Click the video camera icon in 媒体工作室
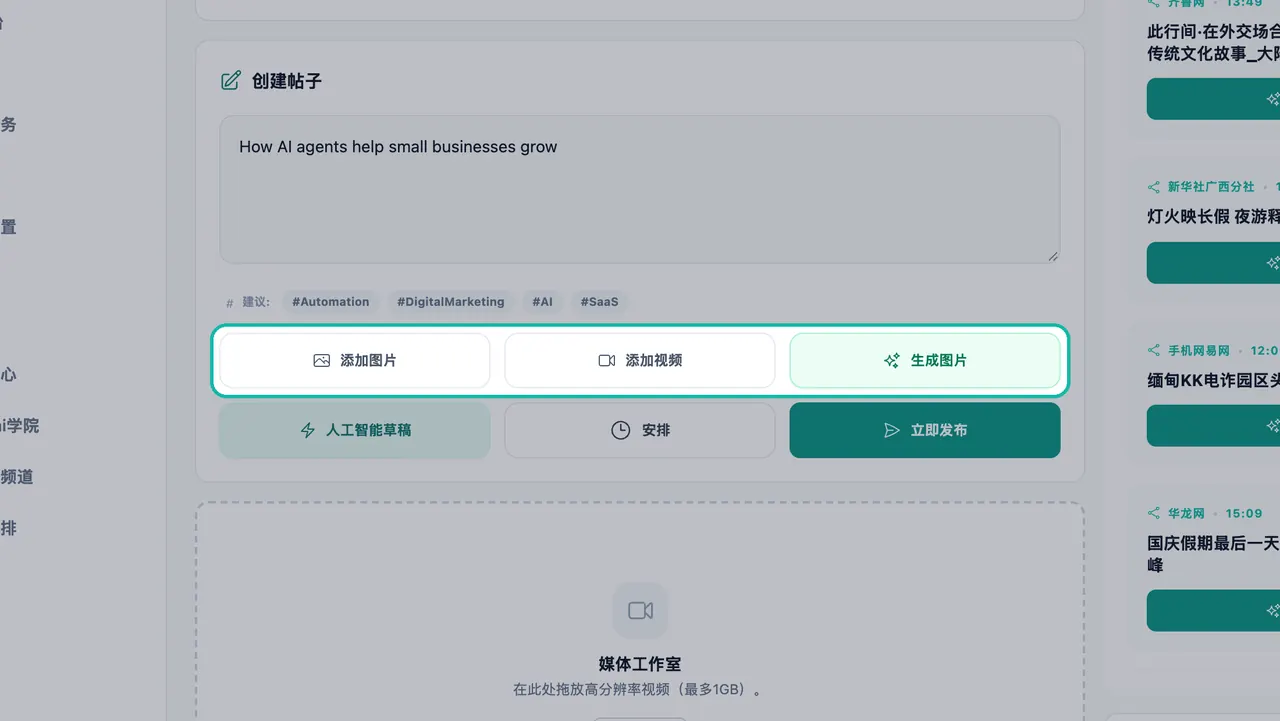 point(640,610)
